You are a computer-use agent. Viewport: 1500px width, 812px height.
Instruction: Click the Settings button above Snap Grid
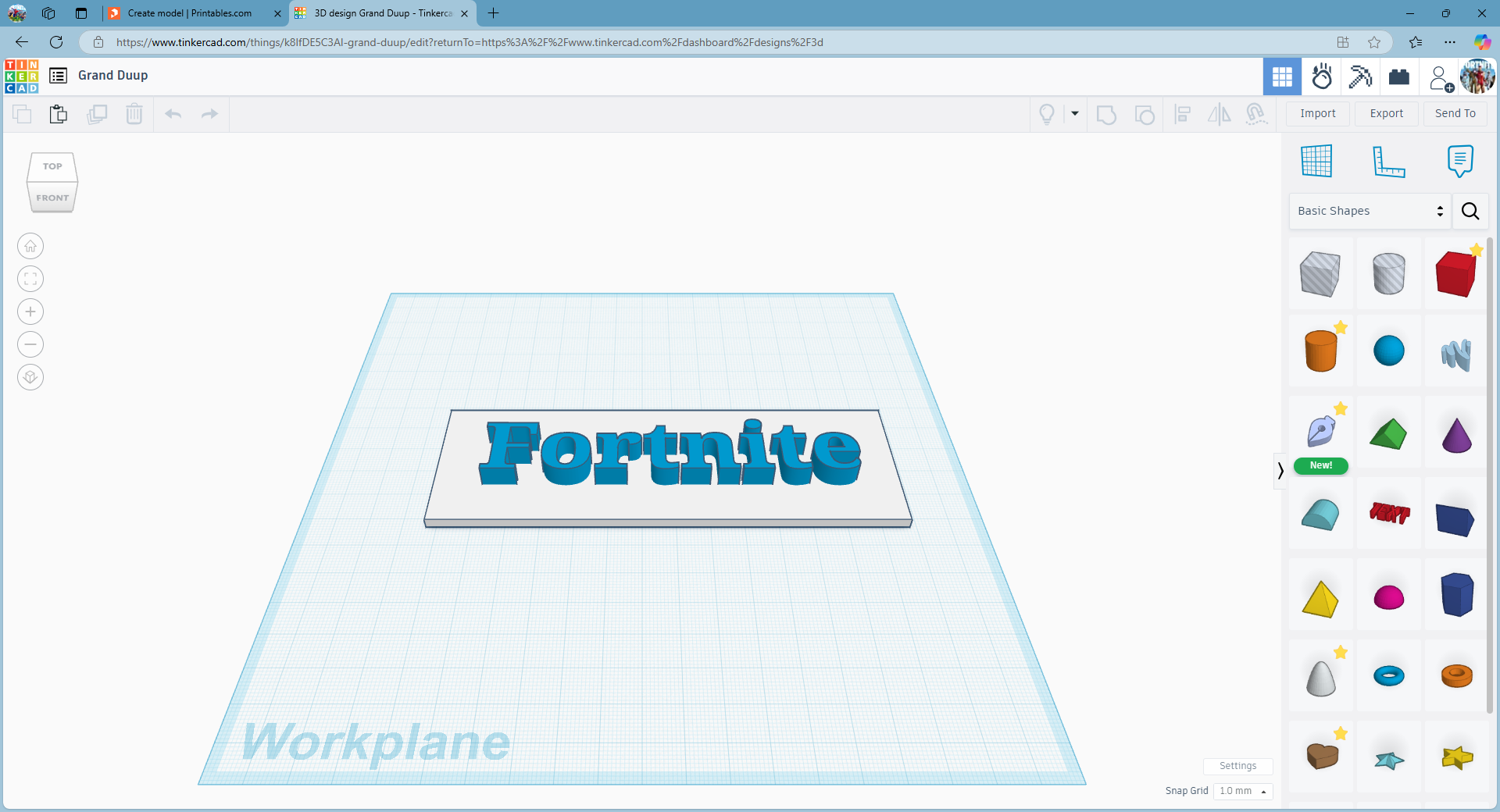1238,766
